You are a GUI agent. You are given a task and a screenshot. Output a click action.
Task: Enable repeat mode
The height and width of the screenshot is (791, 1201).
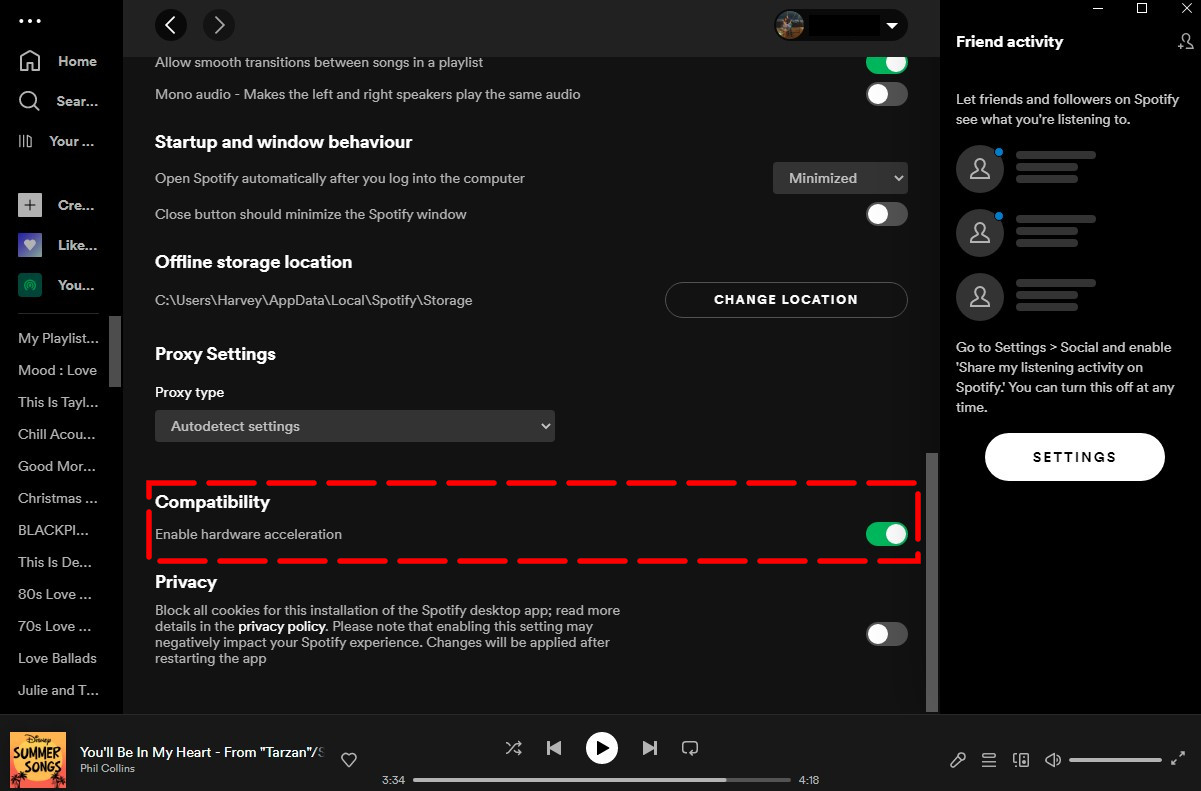tap(690, 747)
